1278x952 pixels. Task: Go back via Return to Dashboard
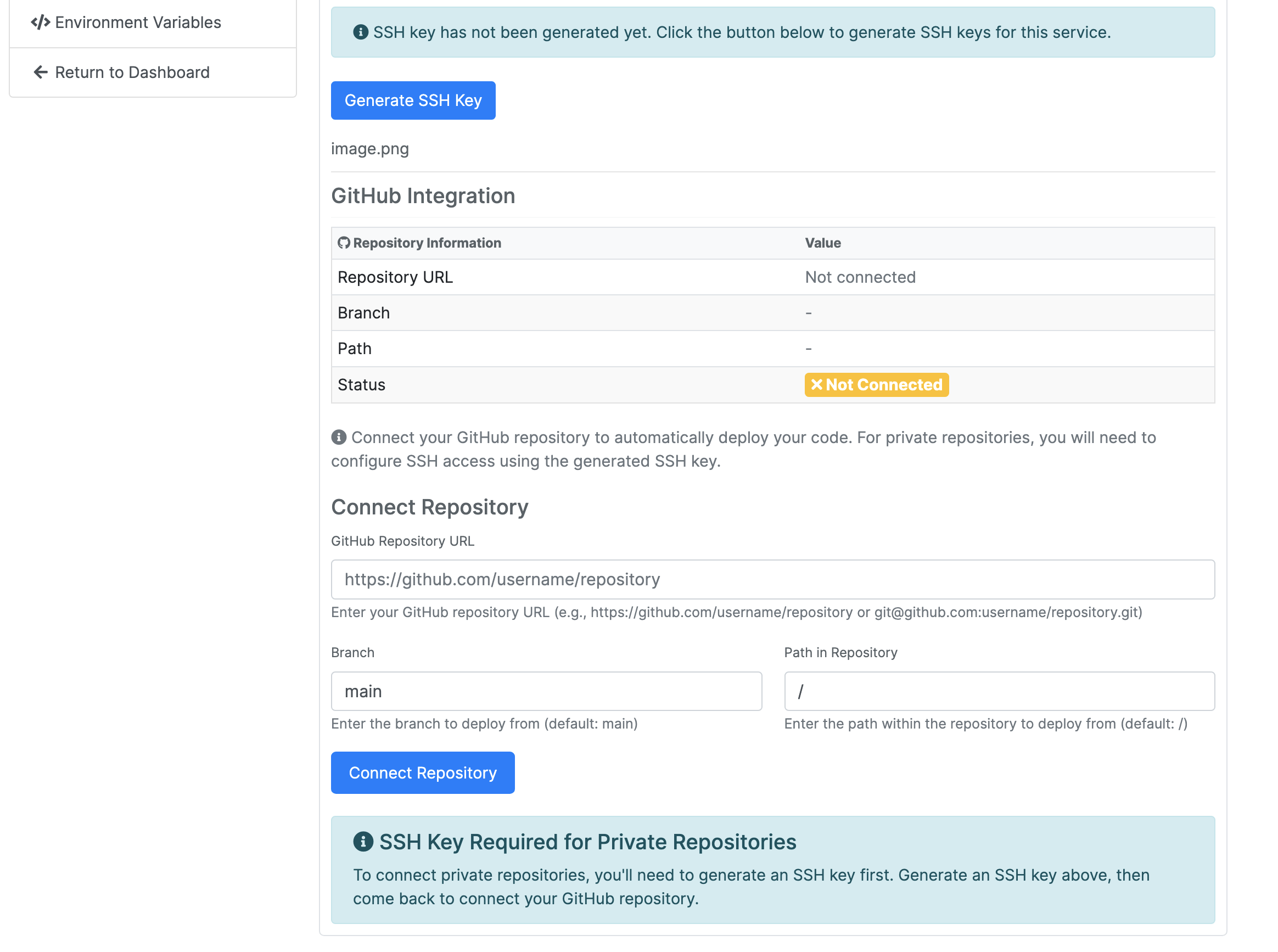(132, 72)
